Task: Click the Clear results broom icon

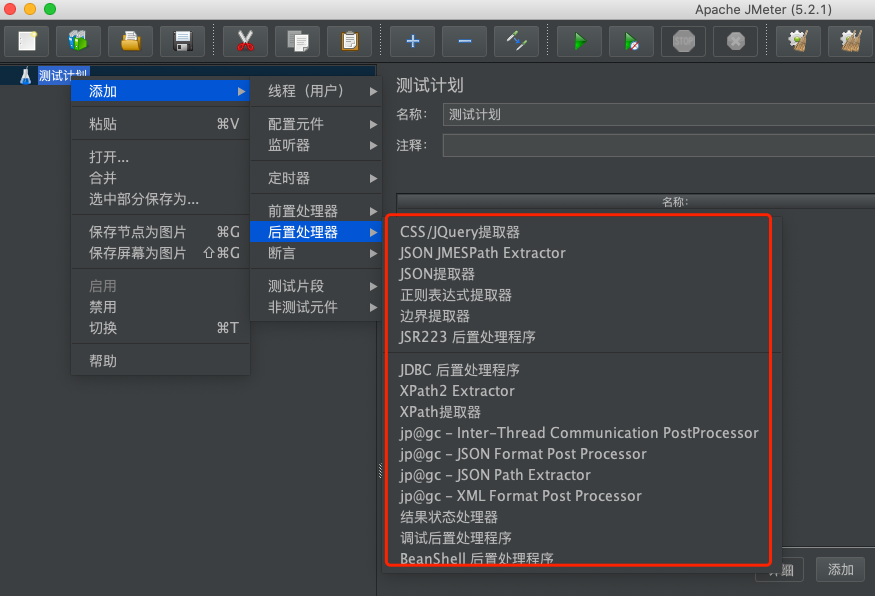Action: (x=798, y=41)
